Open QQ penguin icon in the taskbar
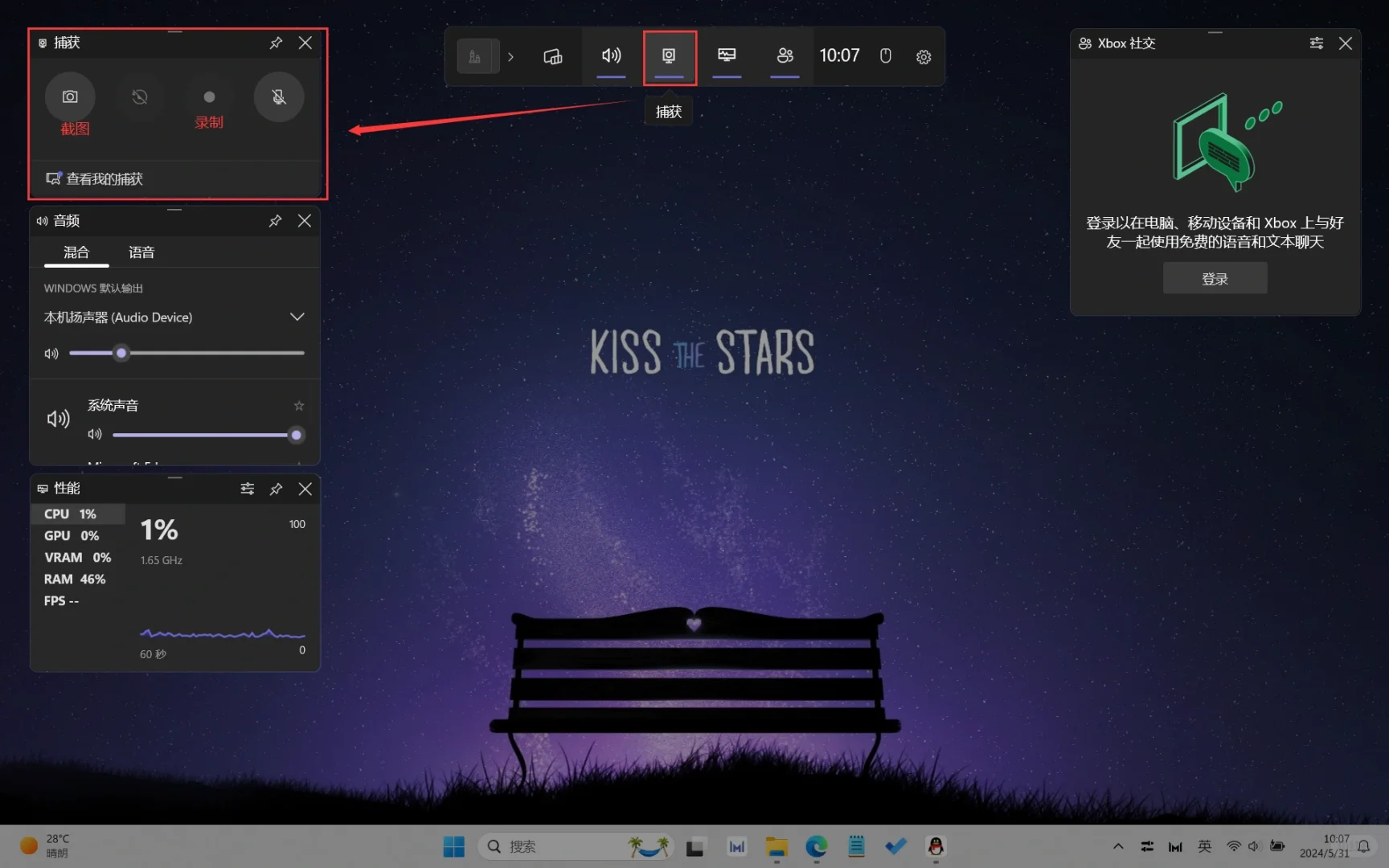 tap(936, 846)
